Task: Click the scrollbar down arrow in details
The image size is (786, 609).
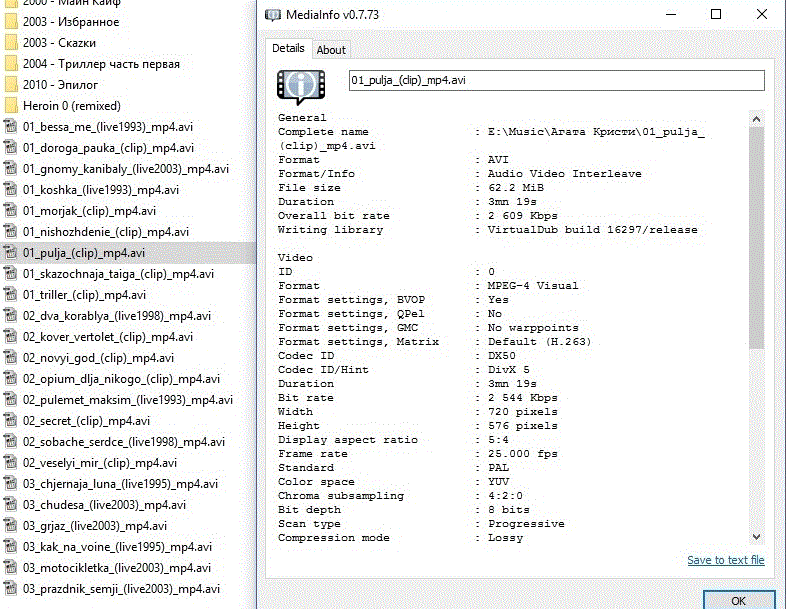Action: 756,537
